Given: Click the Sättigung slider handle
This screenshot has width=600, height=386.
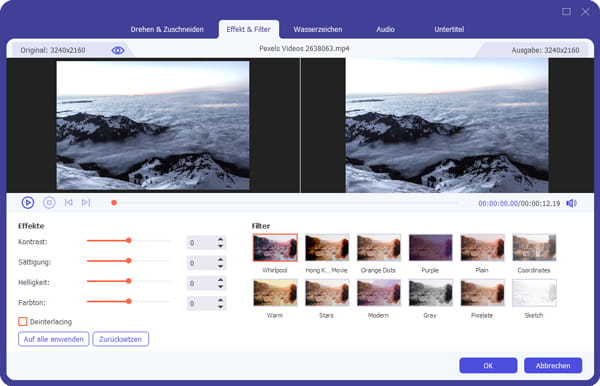Looking at the screenshot, I should (129, 261).
